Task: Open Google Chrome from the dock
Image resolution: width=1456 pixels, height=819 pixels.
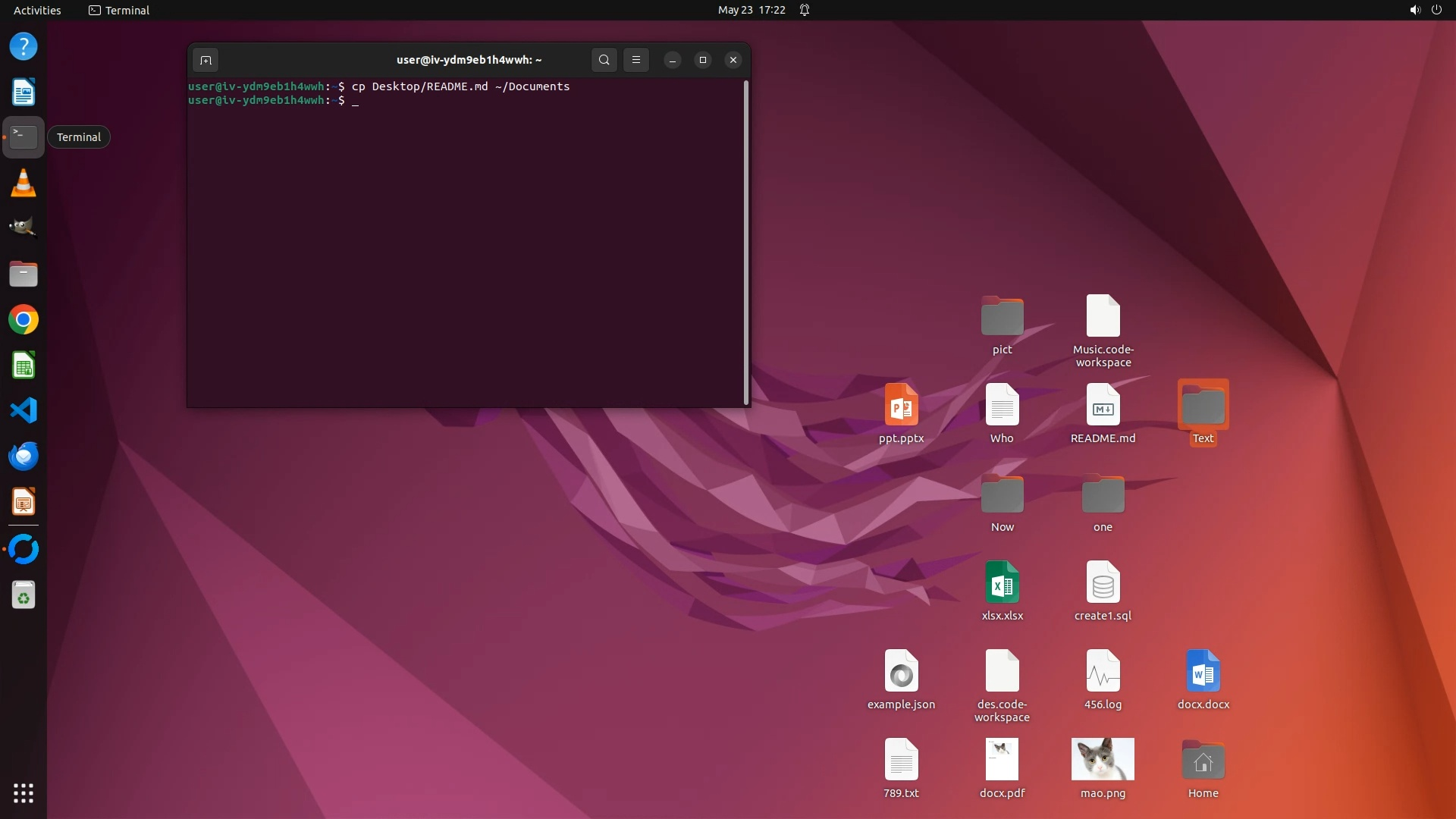Action: [24, 320]
